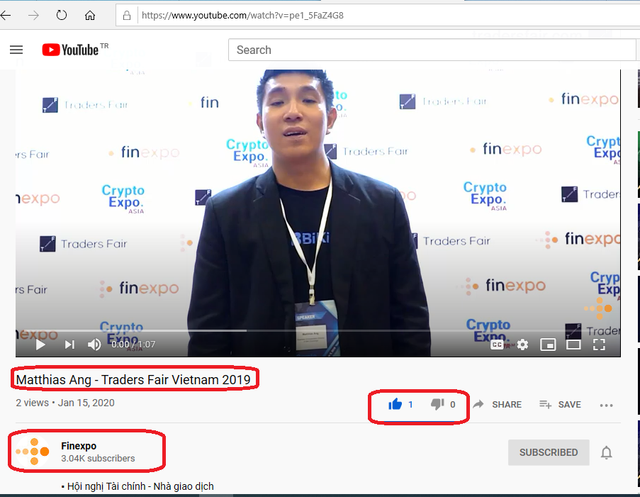
Task: Click the browser forward arrow
Action: click(33, 16)
